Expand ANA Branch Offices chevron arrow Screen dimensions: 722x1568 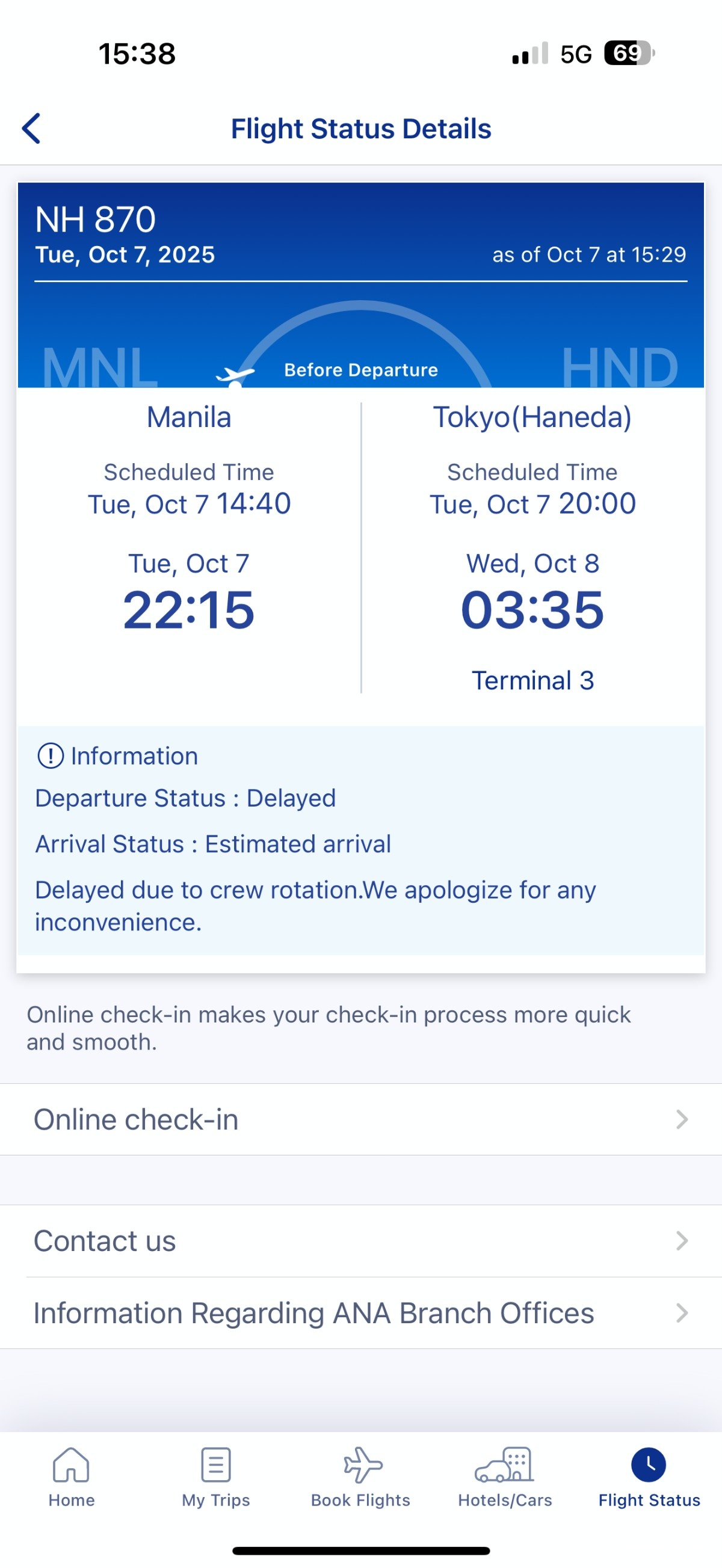[682, 1313]
